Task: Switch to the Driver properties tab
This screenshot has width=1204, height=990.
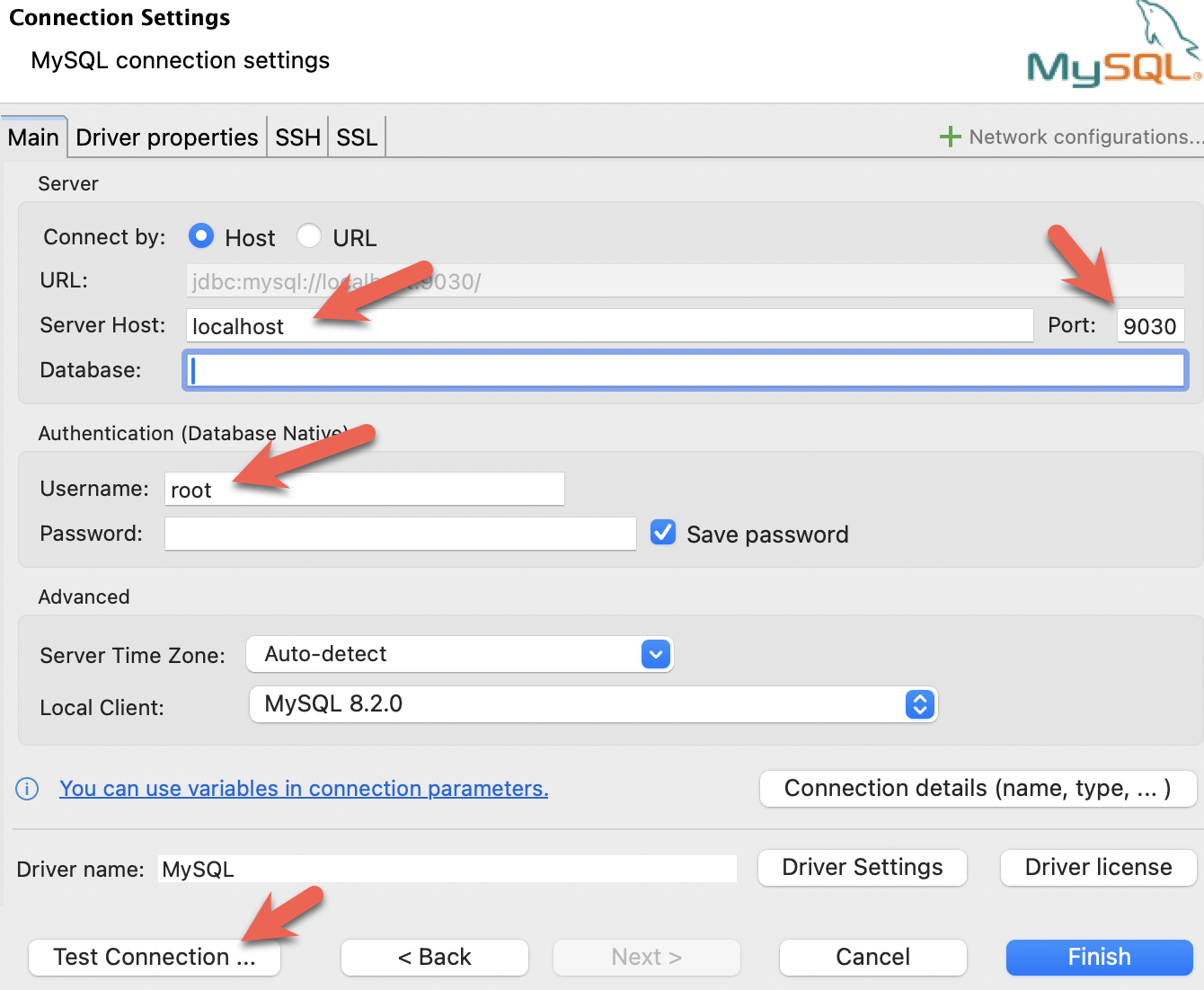Action: pyautogui.click(x=166, y=137)
